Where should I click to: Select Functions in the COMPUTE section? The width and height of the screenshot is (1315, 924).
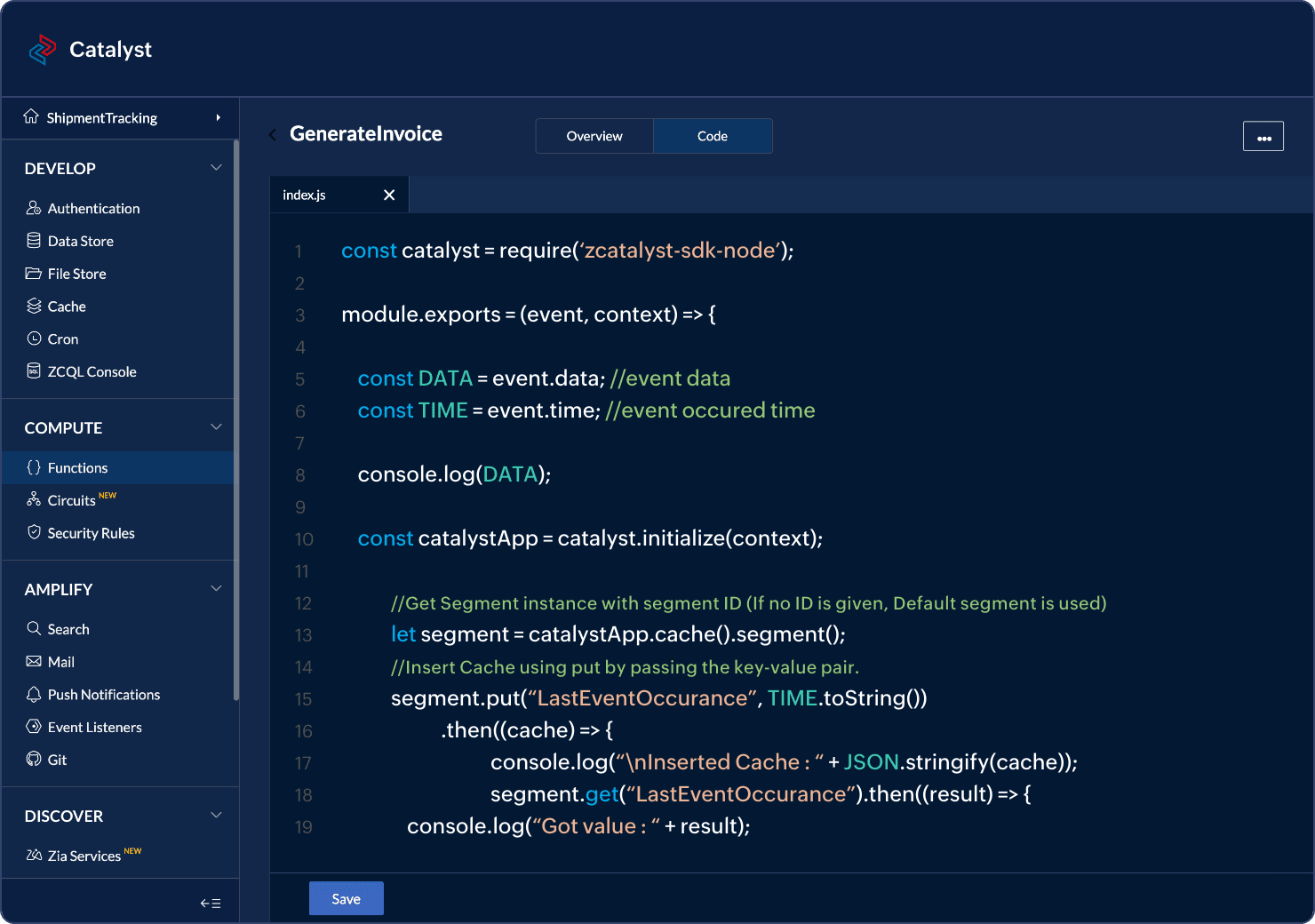point(117,467)
